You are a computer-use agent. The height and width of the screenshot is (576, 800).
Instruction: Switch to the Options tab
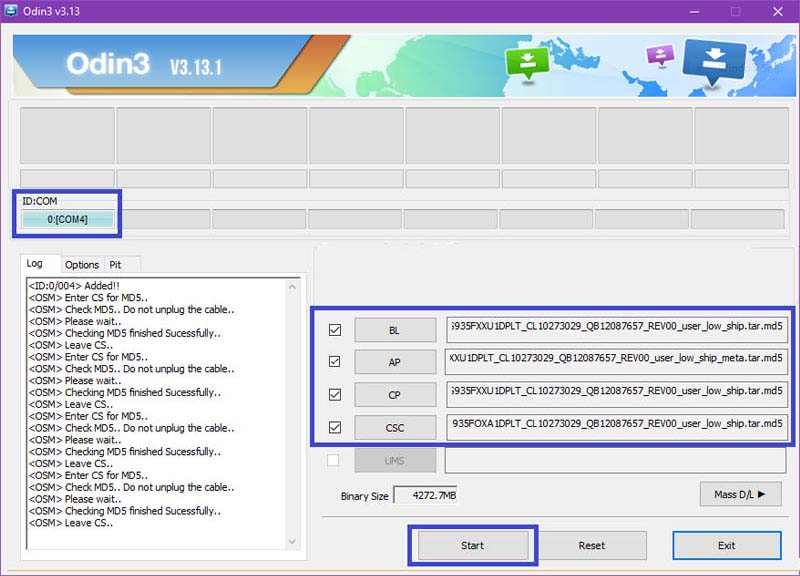click(82, 265)
